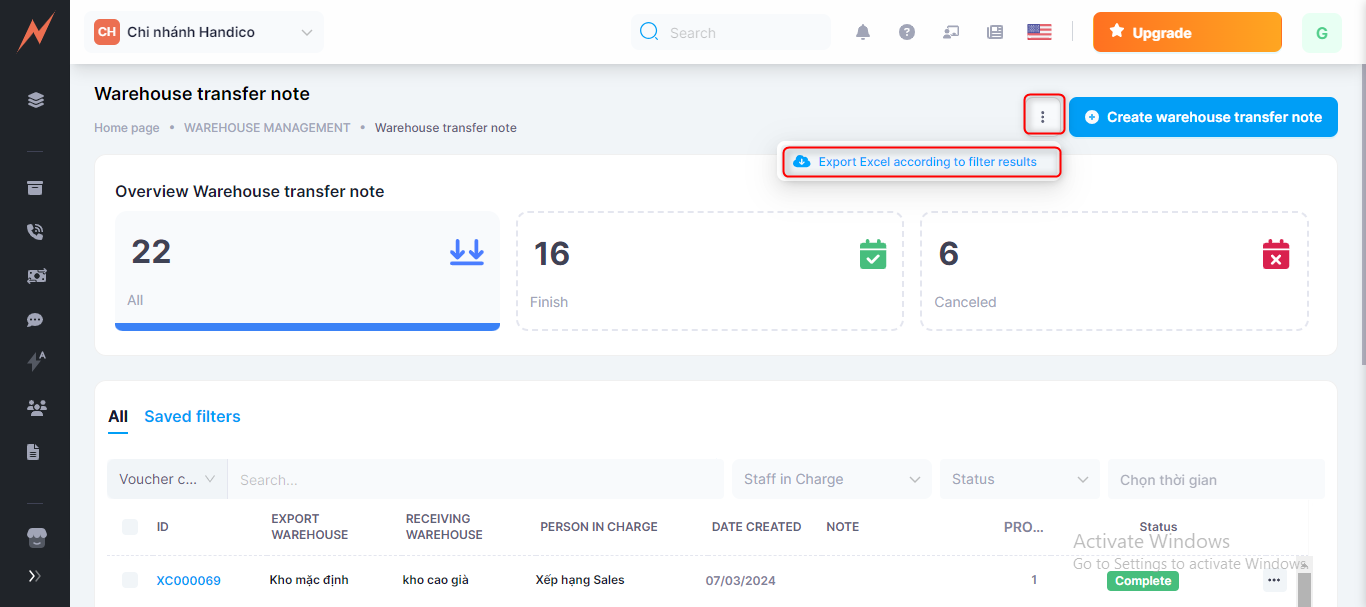Expand the Staff in Charge filter
Image resolution: width=1366 pixels, height=607 pixels.
click(x=831, y=479)
